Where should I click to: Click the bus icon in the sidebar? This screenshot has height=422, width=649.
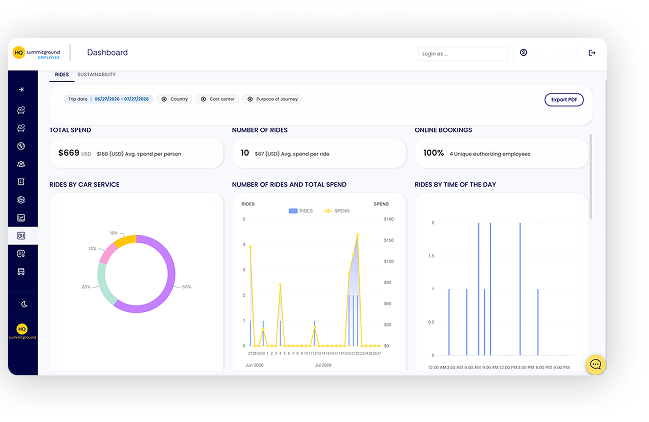coord(21,272)
